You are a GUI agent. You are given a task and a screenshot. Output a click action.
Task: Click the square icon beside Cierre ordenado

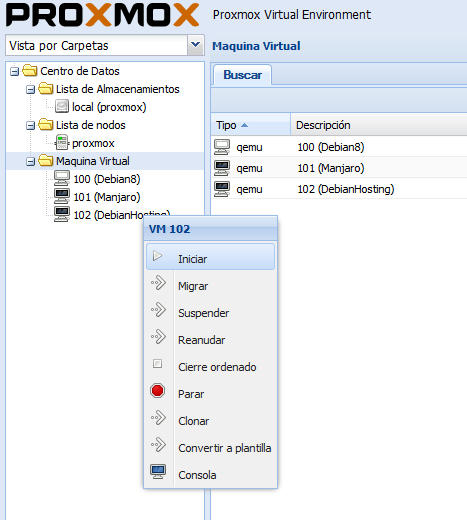click(157, 363)
